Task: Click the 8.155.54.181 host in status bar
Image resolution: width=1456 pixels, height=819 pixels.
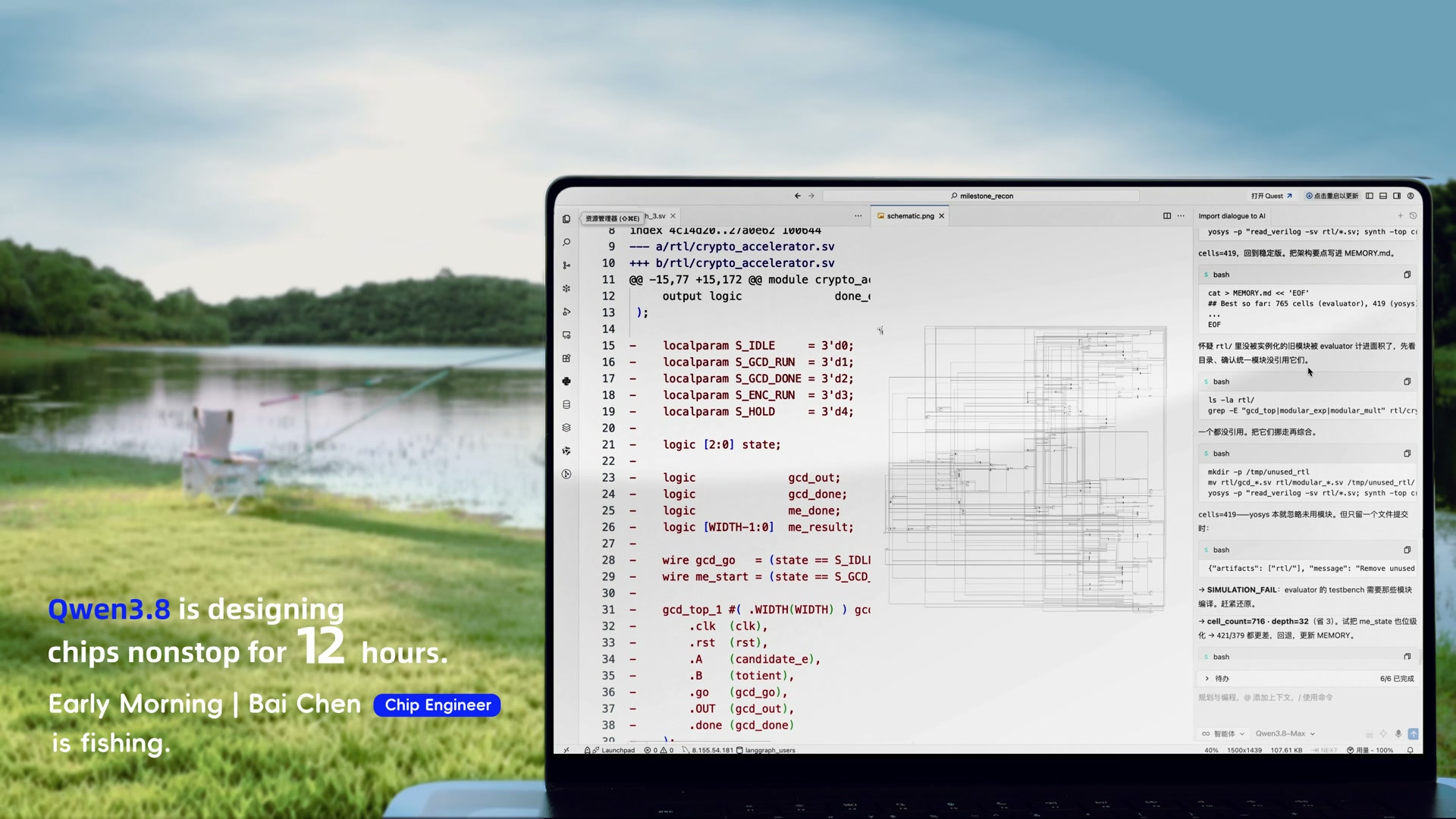Action: coord(708,750)
